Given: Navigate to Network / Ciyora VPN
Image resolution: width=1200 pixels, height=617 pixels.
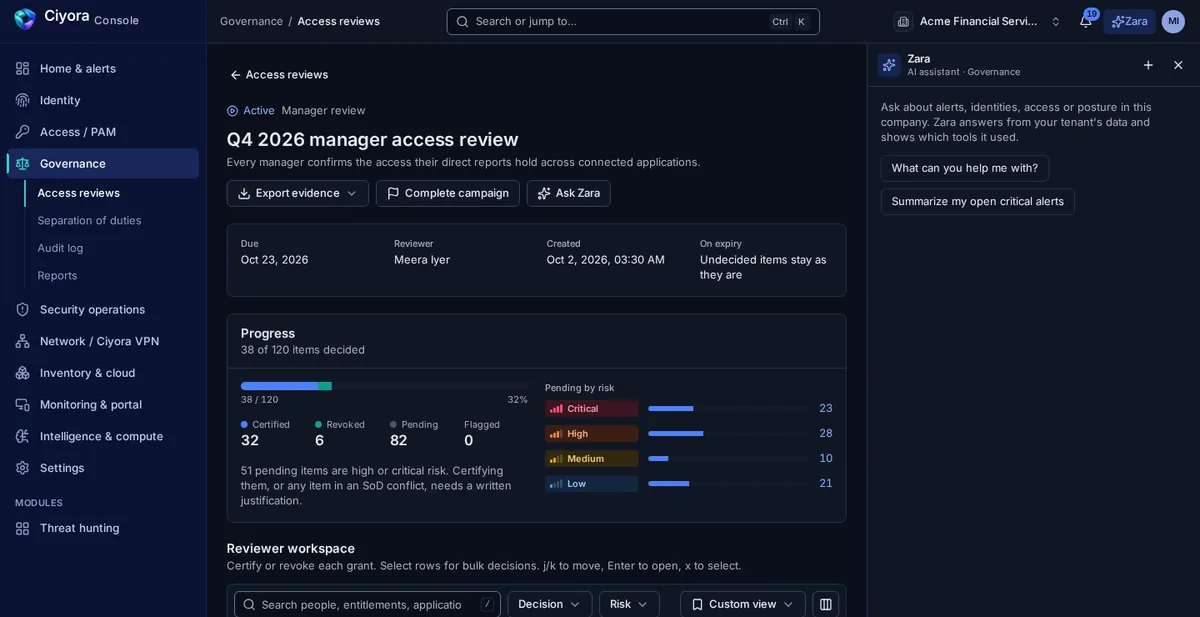Looking at the screenshot, I should [103, 341].
